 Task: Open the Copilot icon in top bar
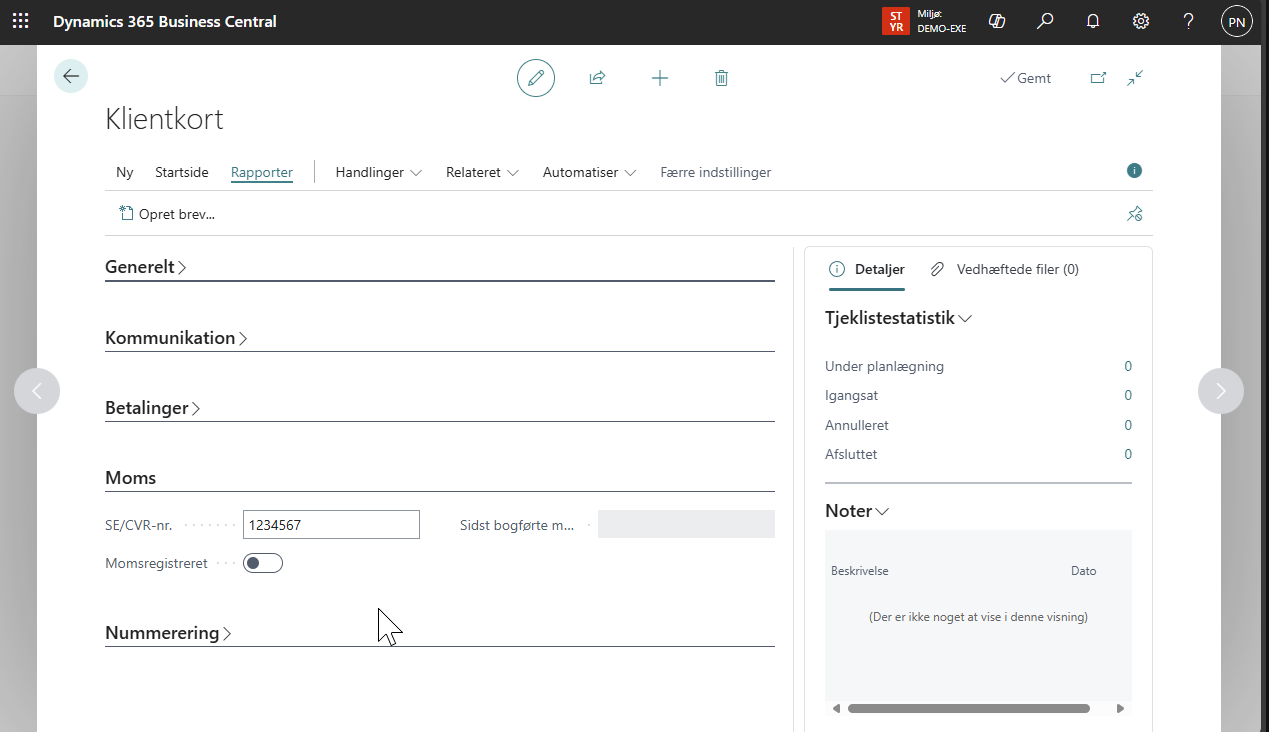[x=996, y=21]
